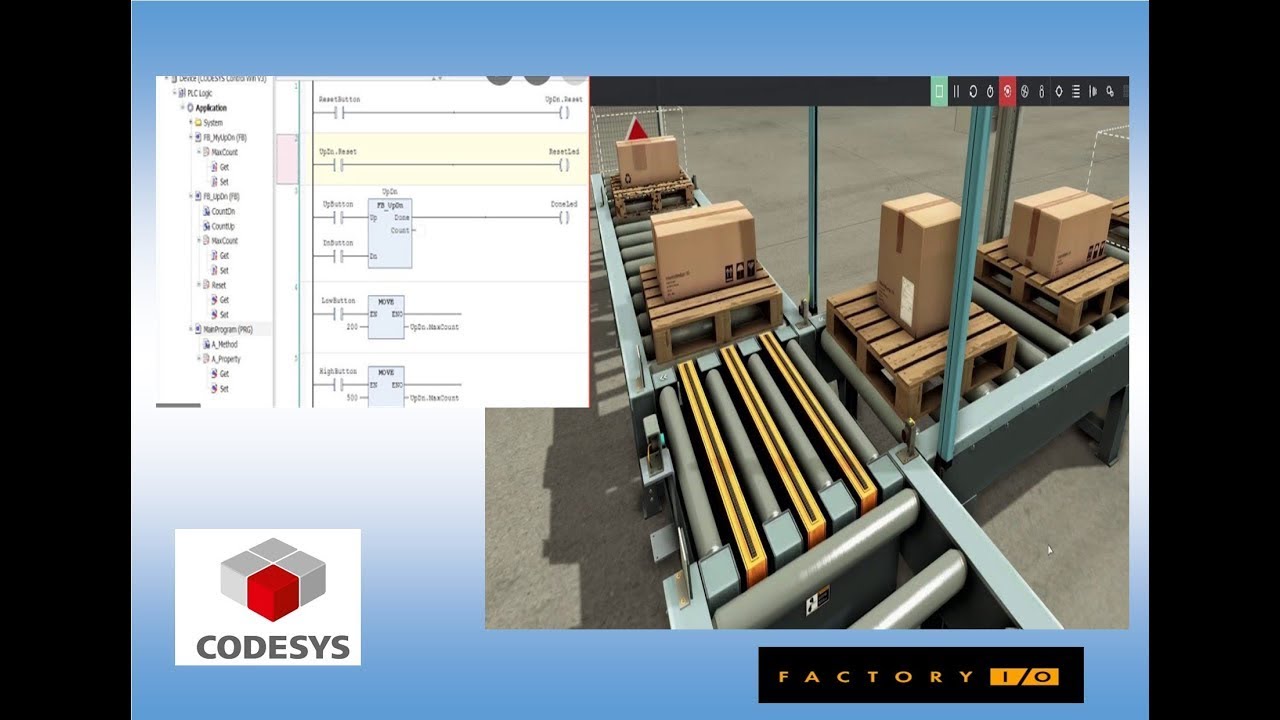The height and width of the screenshot is (720, 1280).
Task: Click the linked-circles icon in Factory I/O toolbar
Action: coord(1109,91)
